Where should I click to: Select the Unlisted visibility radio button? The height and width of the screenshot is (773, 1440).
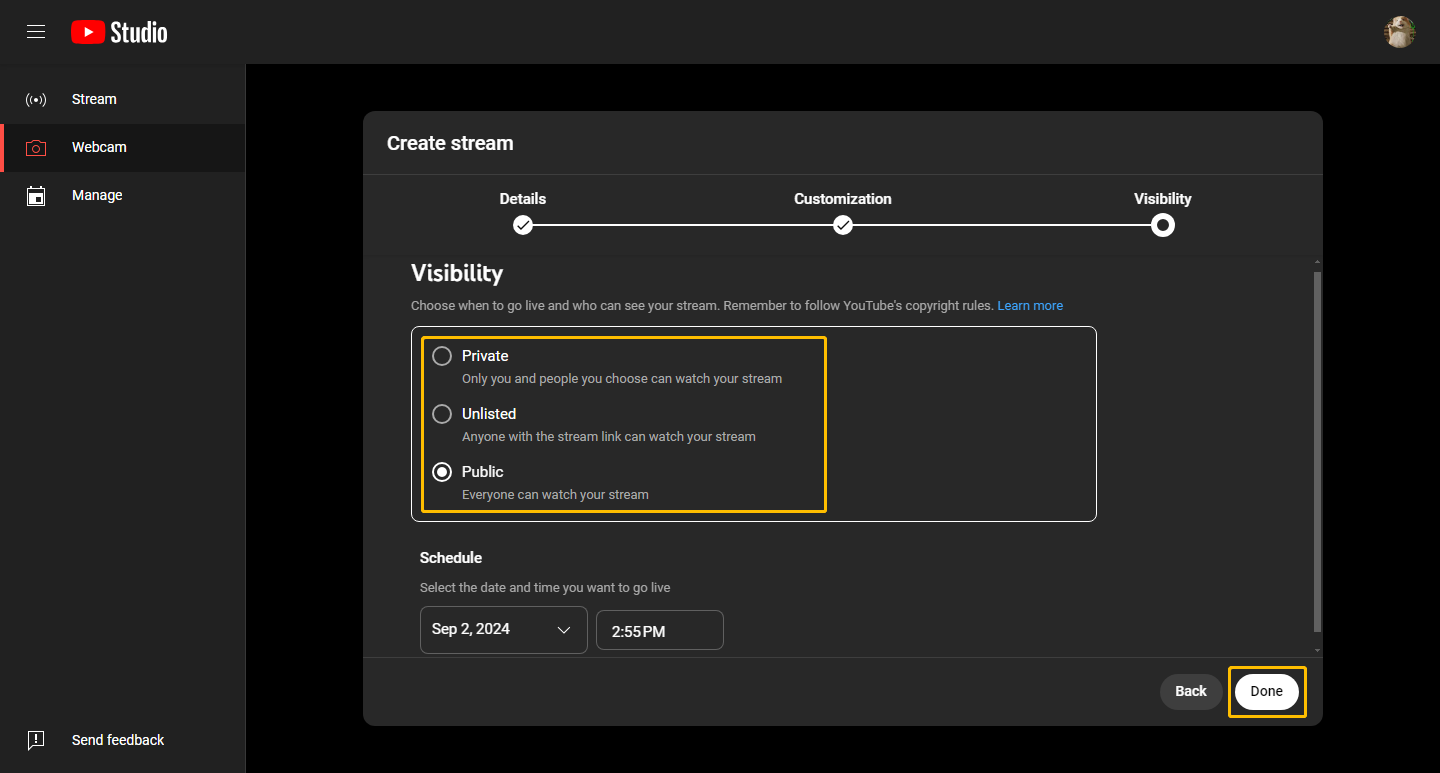[442, 414]
